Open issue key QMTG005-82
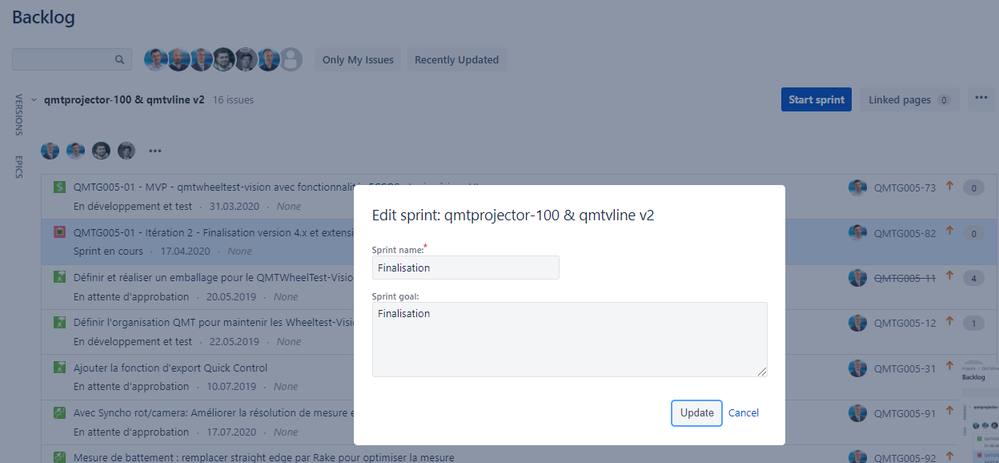Viewport: 999px width, 463px height. 905,233
